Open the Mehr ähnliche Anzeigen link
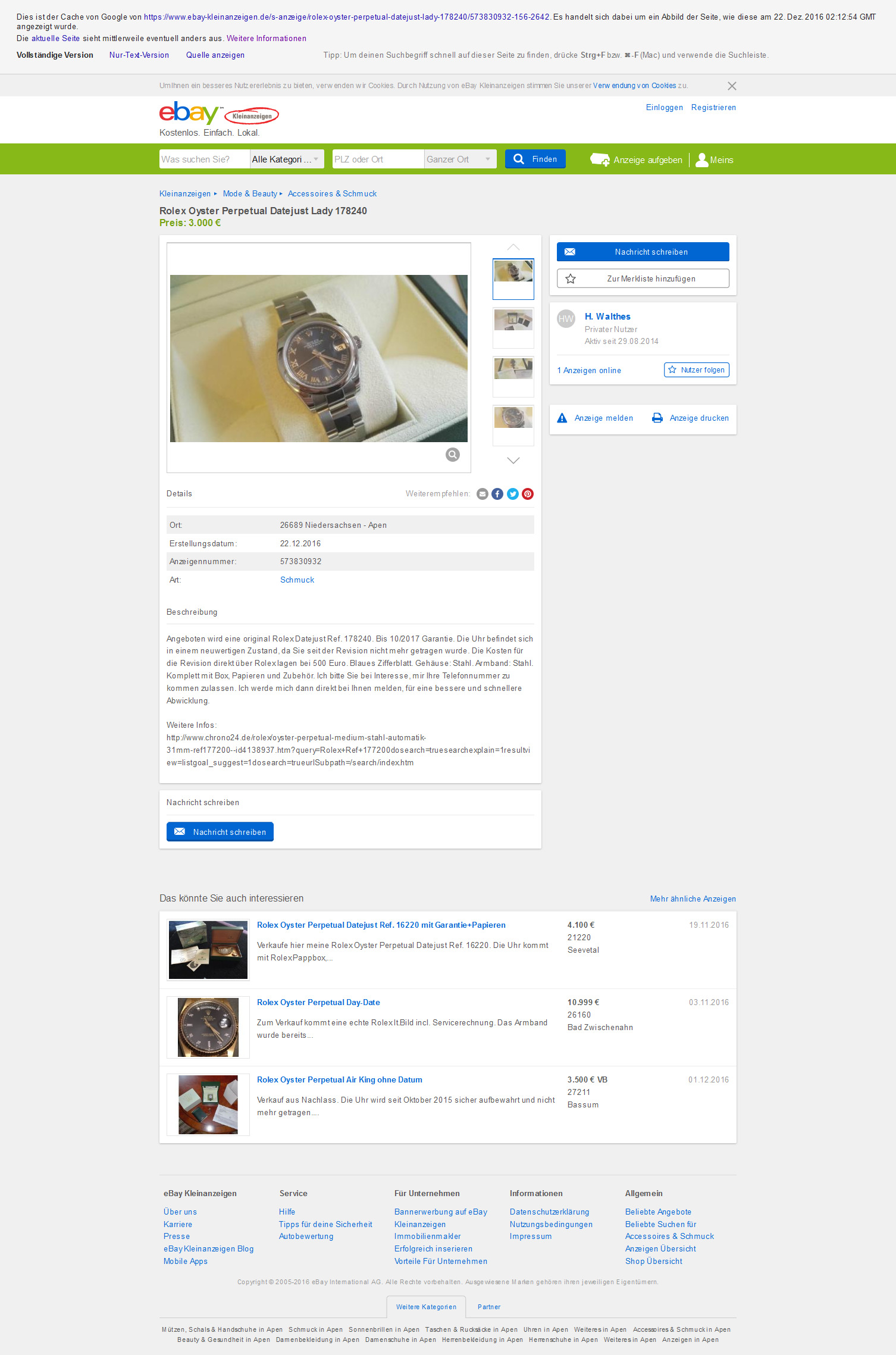This screenshot has width=896, height=1355. point(693,899)
